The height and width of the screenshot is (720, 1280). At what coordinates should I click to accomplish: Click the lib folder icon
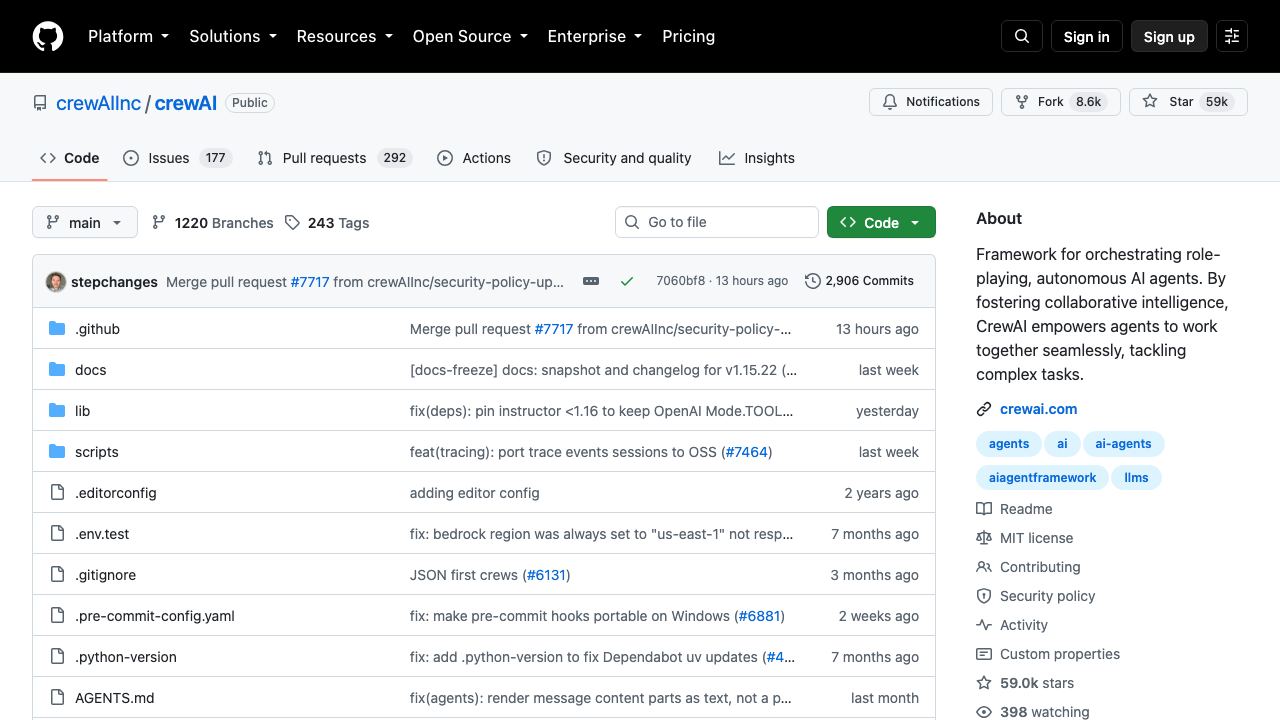click(x=57, y=411)
